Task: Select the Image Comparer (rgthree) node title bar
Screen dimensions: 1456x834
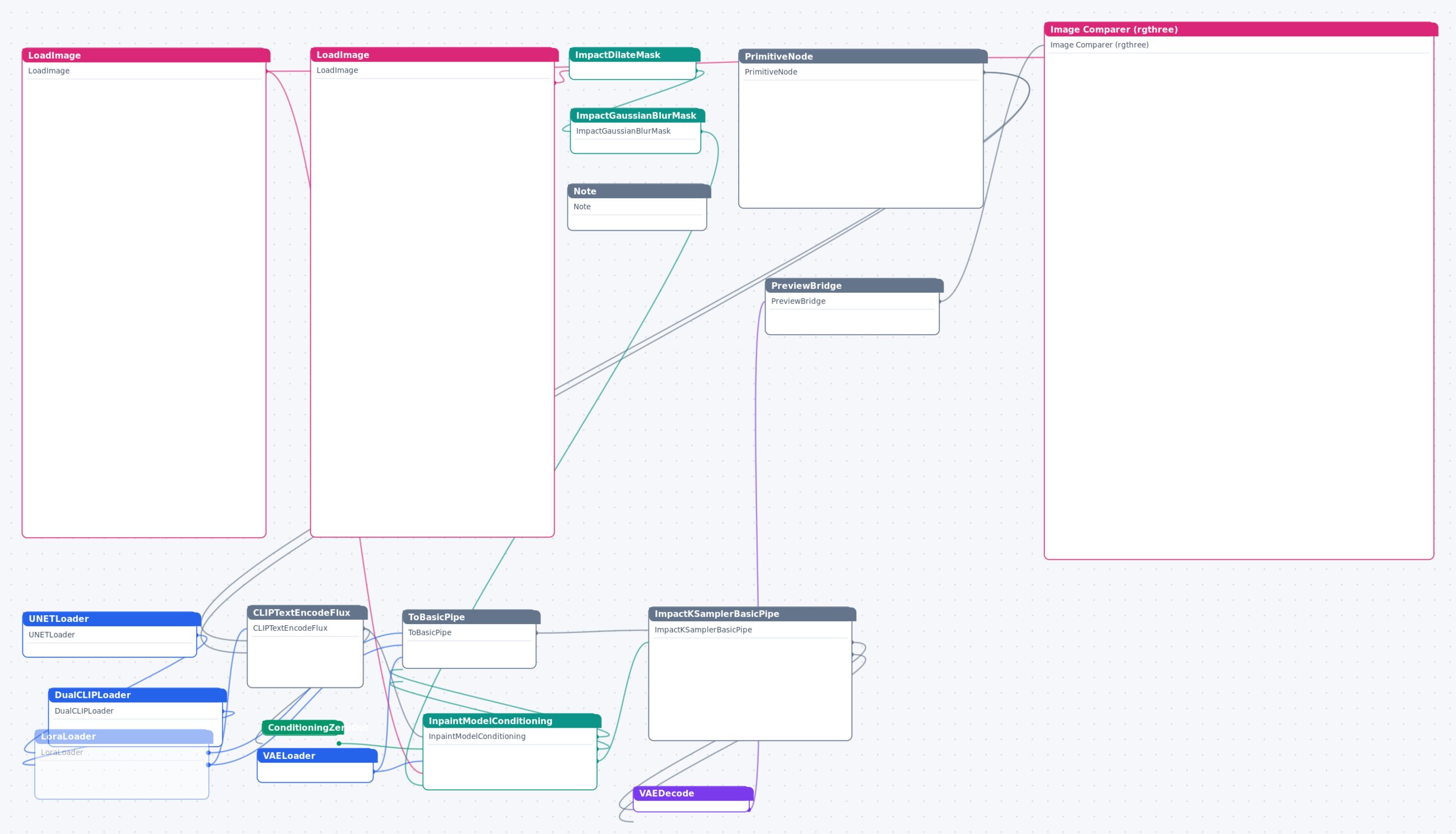Action: pyautogui.click(x=1240, y=29)
